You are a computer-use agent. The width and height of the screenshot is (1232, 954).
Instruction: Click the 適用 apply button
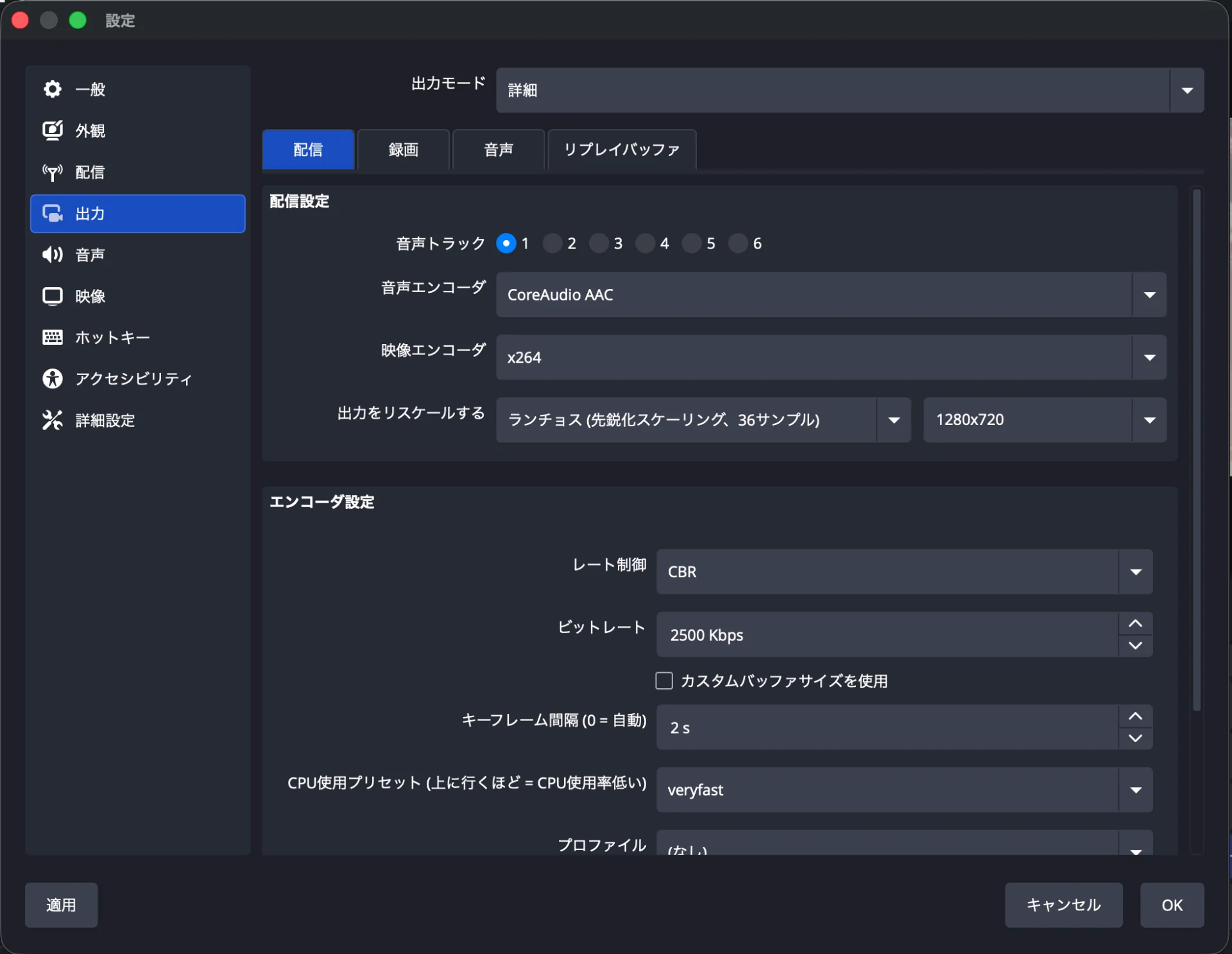(61, 905)
